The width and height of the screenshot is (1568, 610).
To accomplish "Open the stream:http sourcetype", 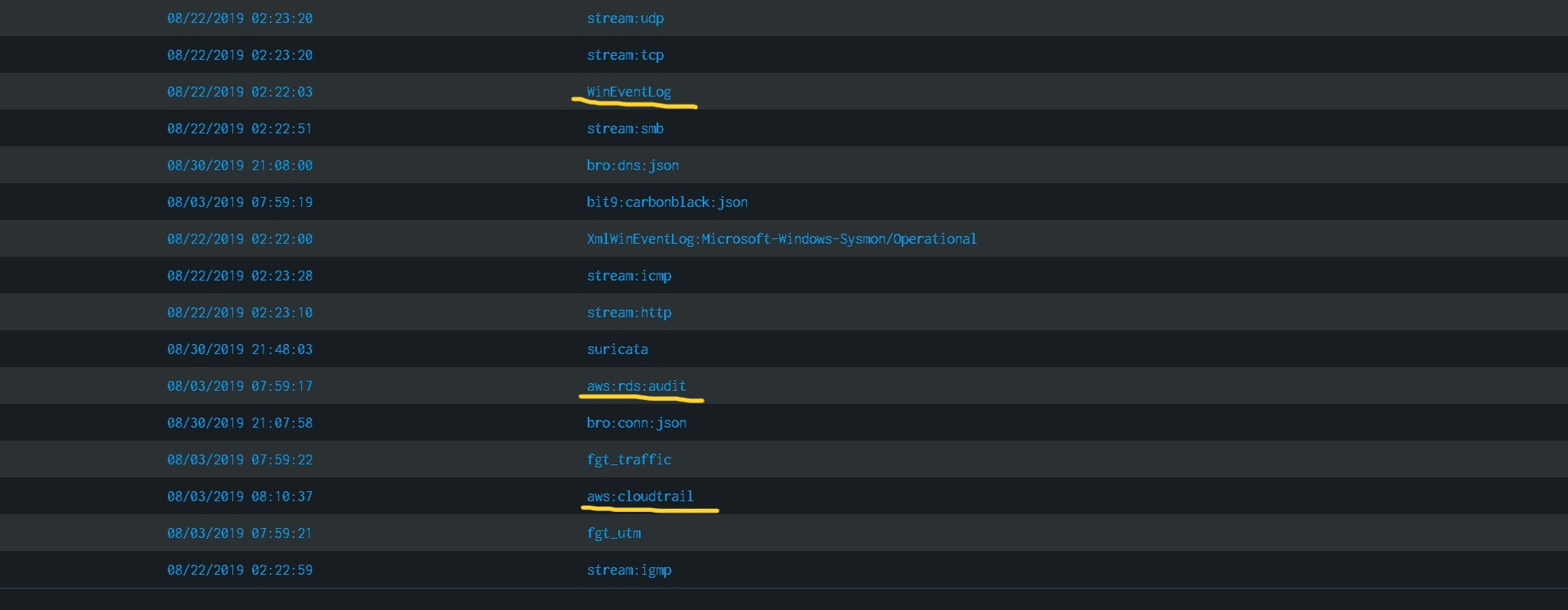I will click(629, 313).
